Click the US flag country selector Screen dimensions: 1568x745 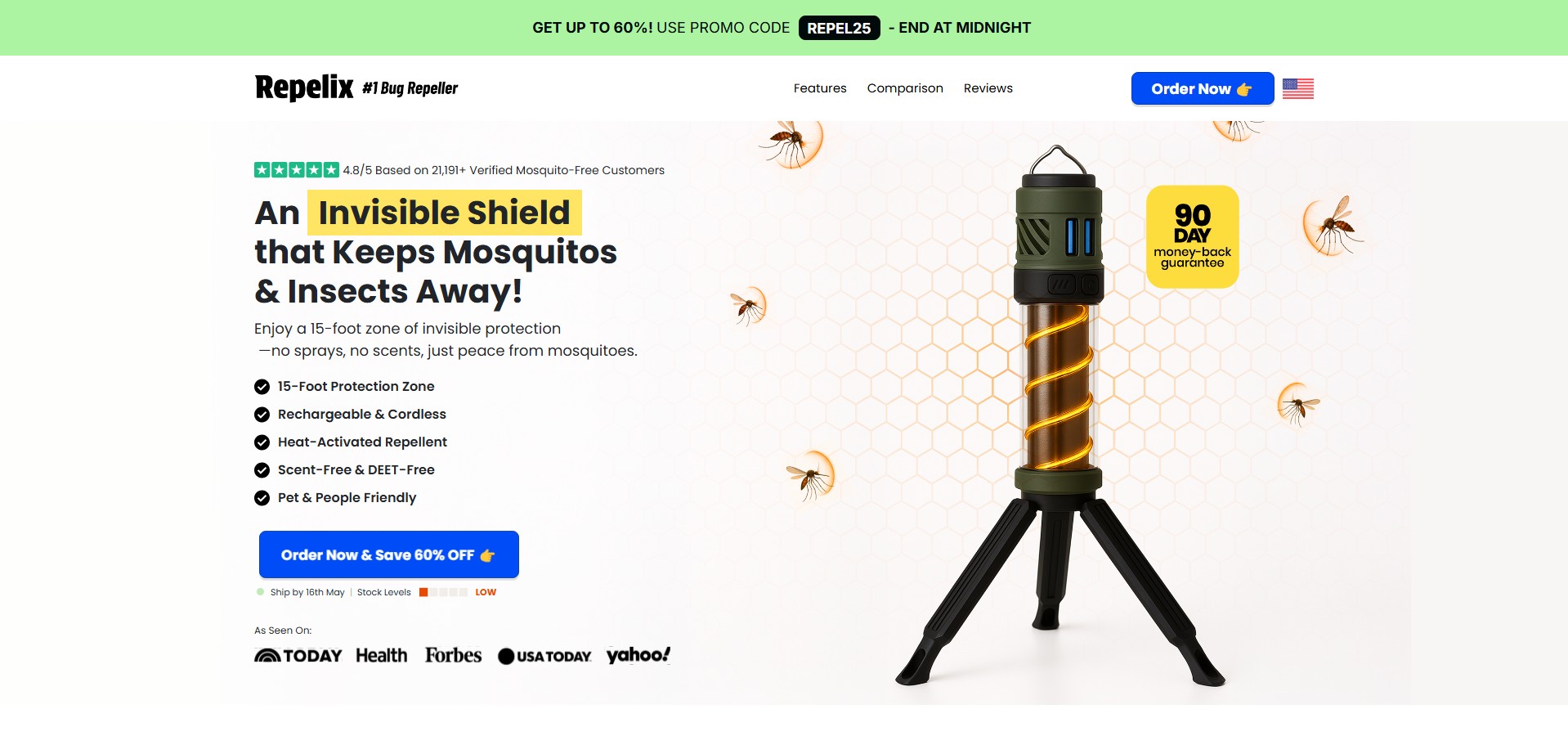point(1297,88)
